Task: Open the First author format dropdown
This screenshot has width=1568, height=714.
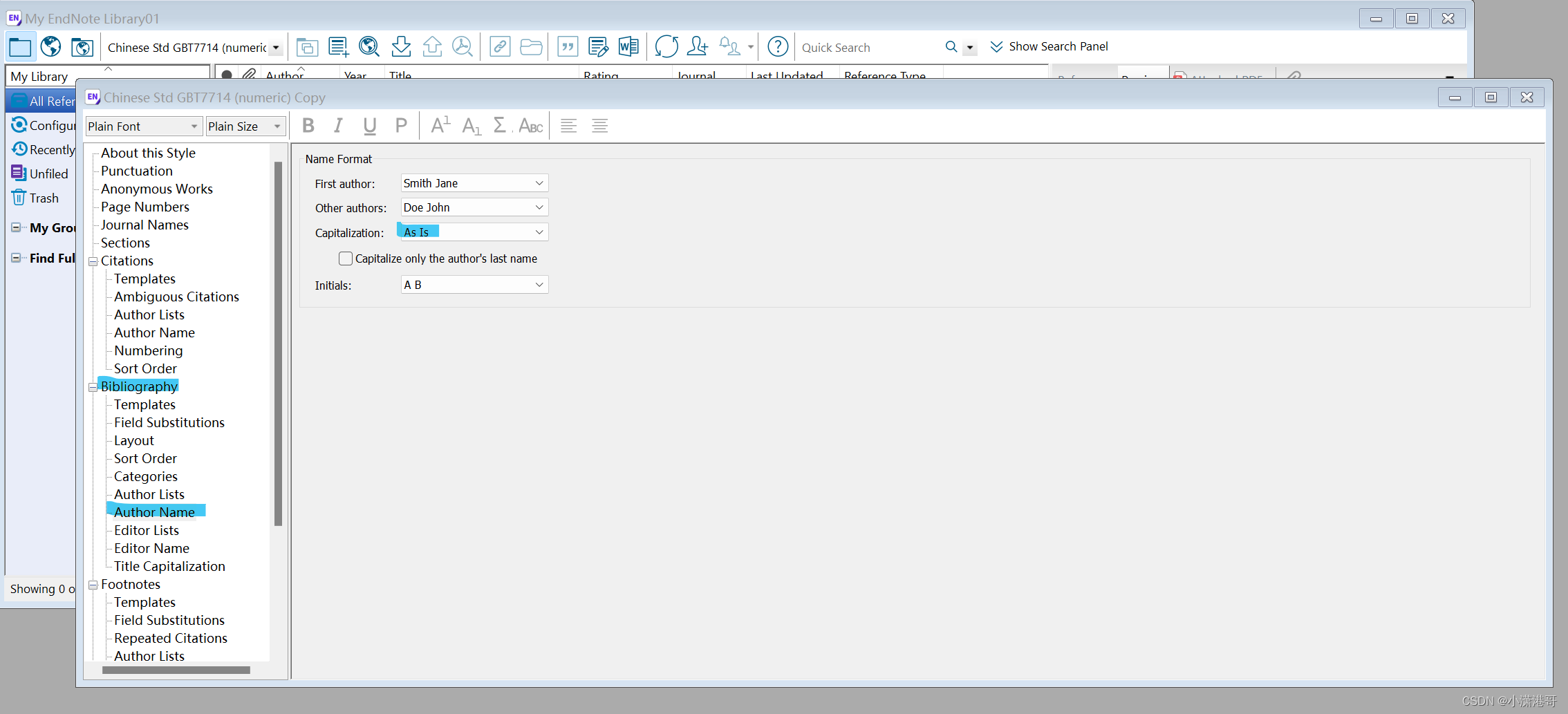Action: coord(474,183)
